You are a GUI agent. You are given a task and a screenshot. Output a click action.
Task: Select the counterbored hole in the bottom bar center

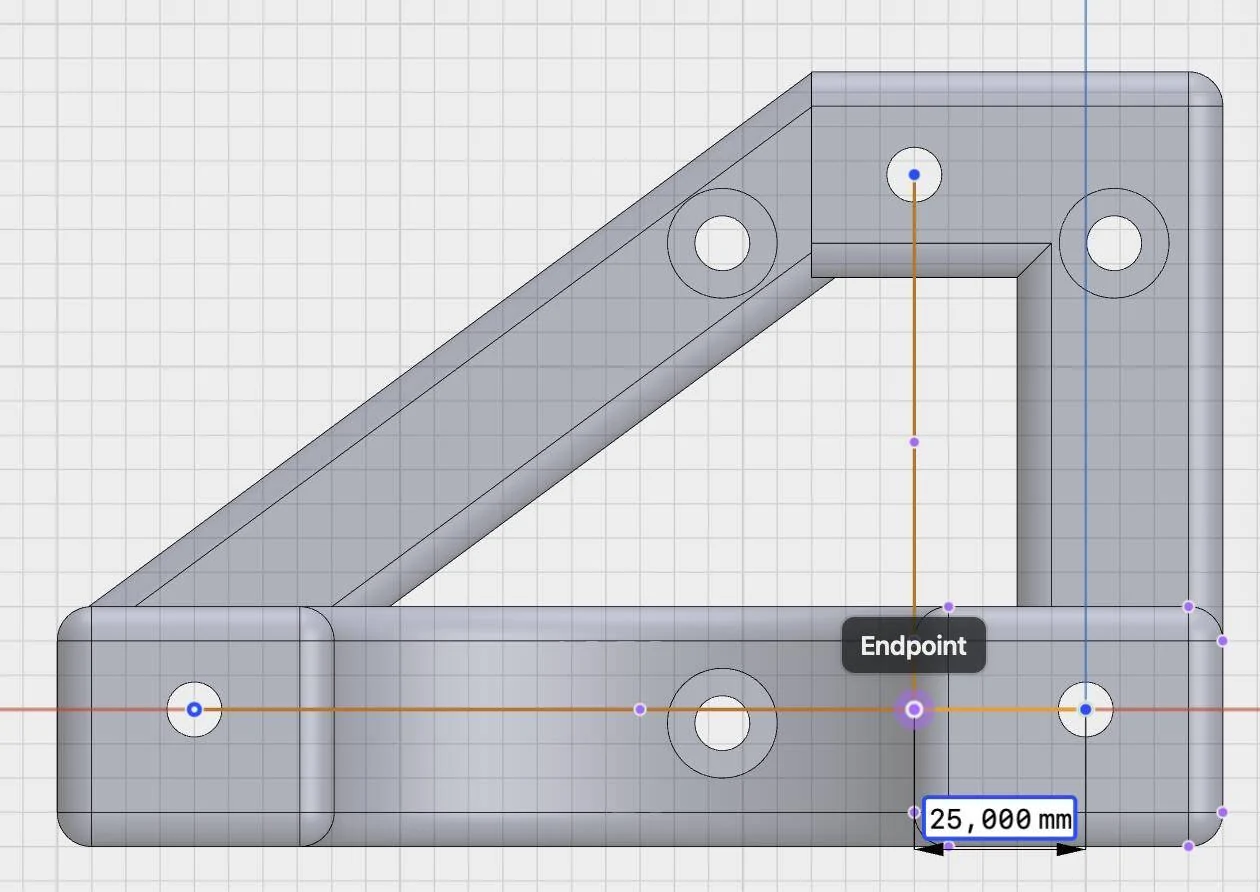[721, 723]
